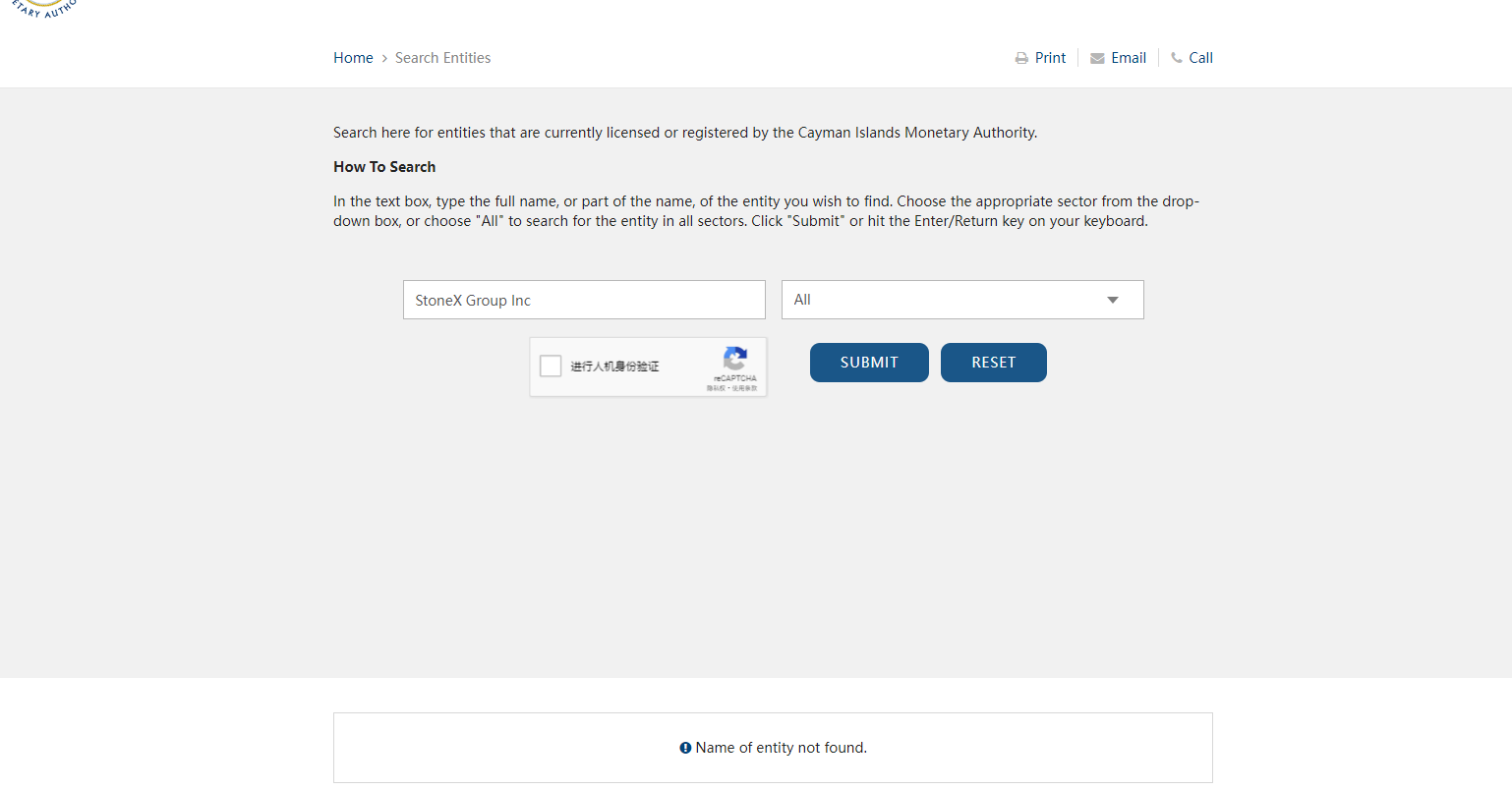Image resolution: width=1512 pixels, height=790 pixels.
Task: Open the sector dropdown showing All
Action: pyautogui.click(x=962, y=300)
